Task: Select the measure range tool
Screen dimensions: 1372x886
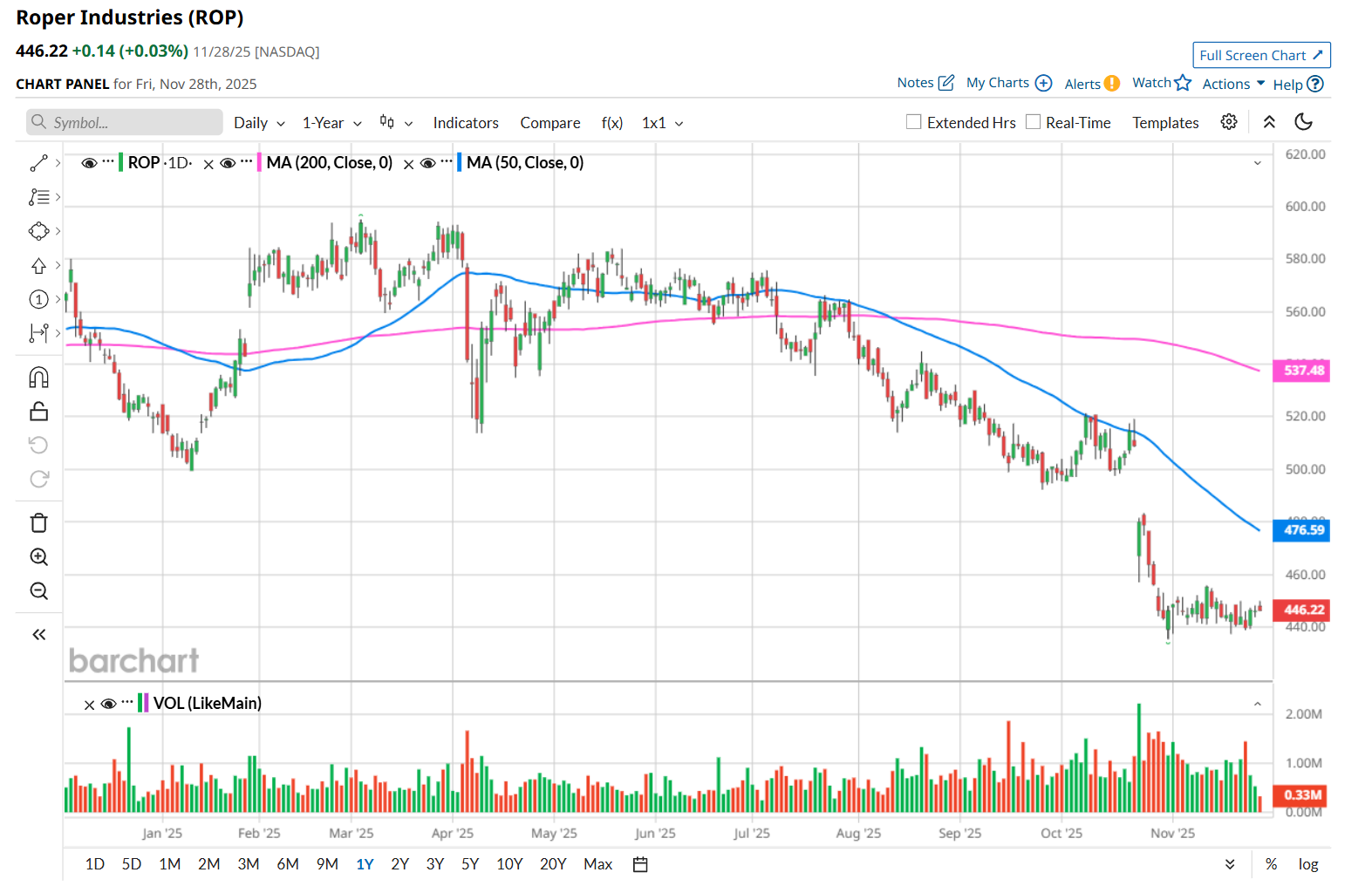Action: click(x=38, y=333)
